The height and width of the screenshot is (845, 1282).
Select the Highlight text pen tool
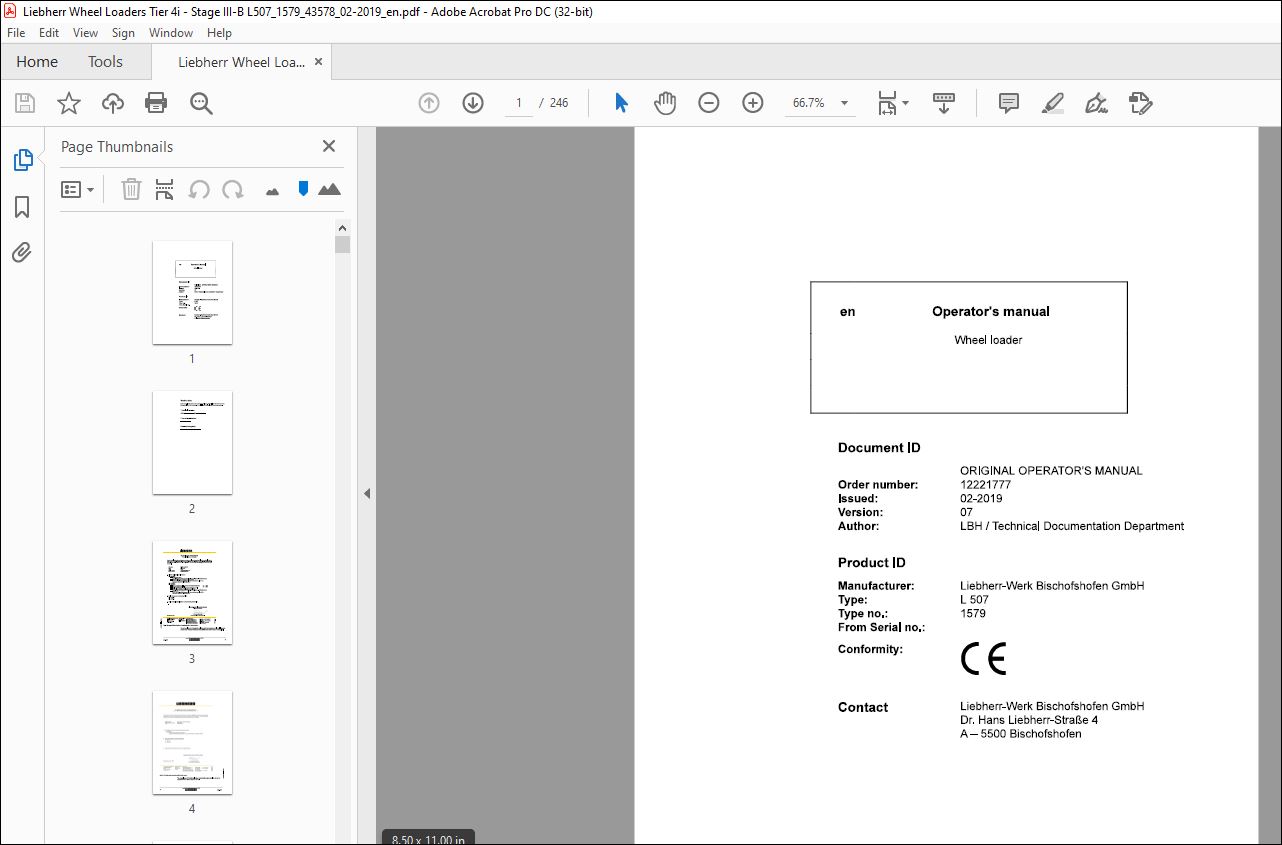(1053, 103)
